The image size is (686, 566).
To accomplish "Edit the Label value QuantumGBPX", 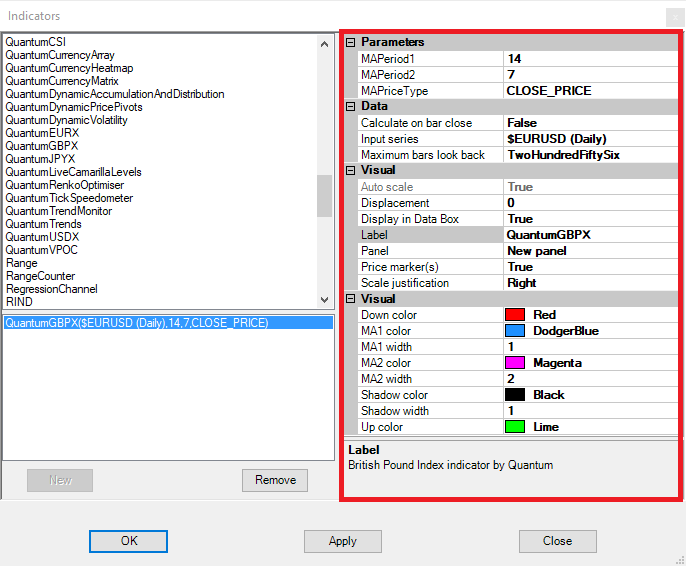I will 591,235.
